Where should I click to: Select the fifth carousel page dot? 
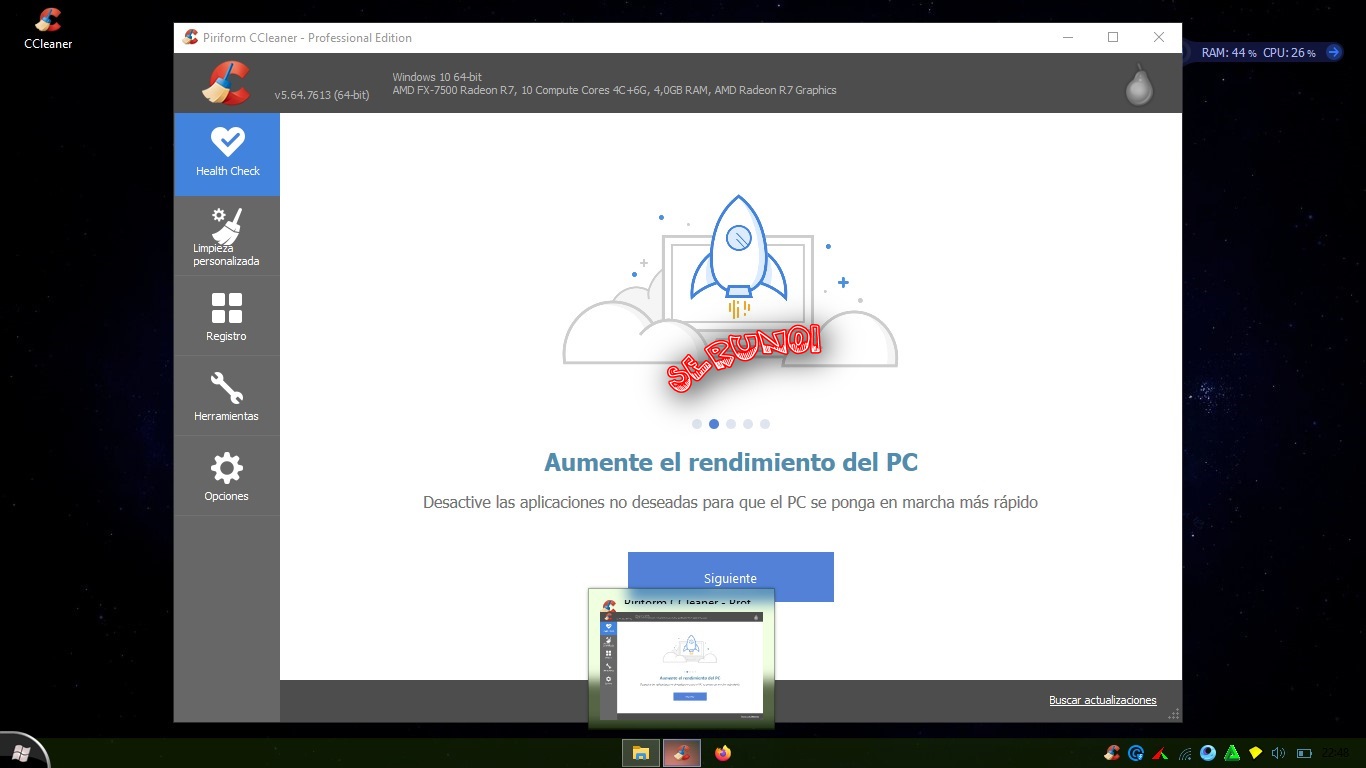(765, 424)
